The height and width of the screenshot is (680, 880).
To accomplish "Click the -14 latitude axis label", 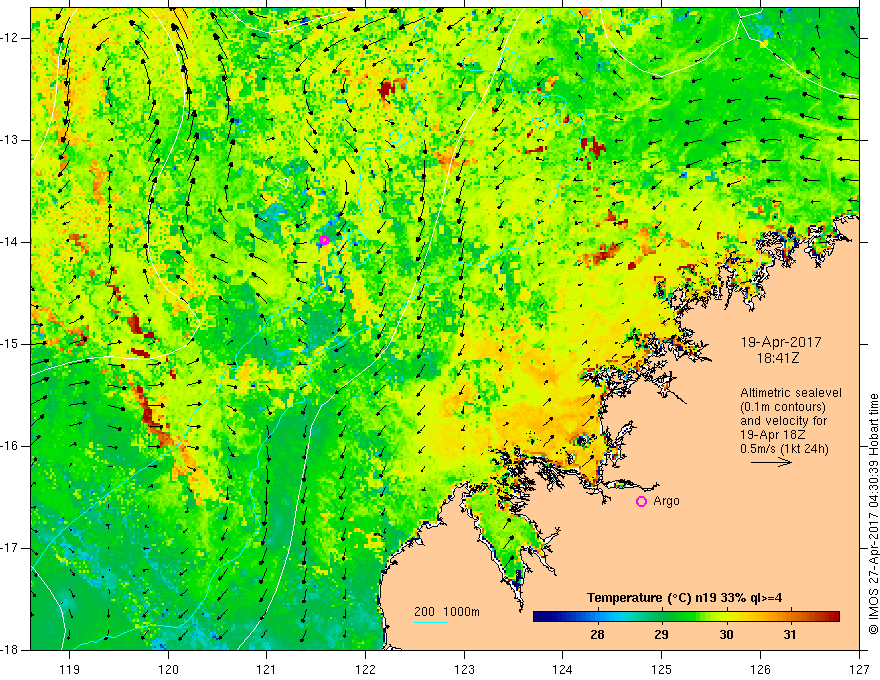I will (x=11, y=242).
